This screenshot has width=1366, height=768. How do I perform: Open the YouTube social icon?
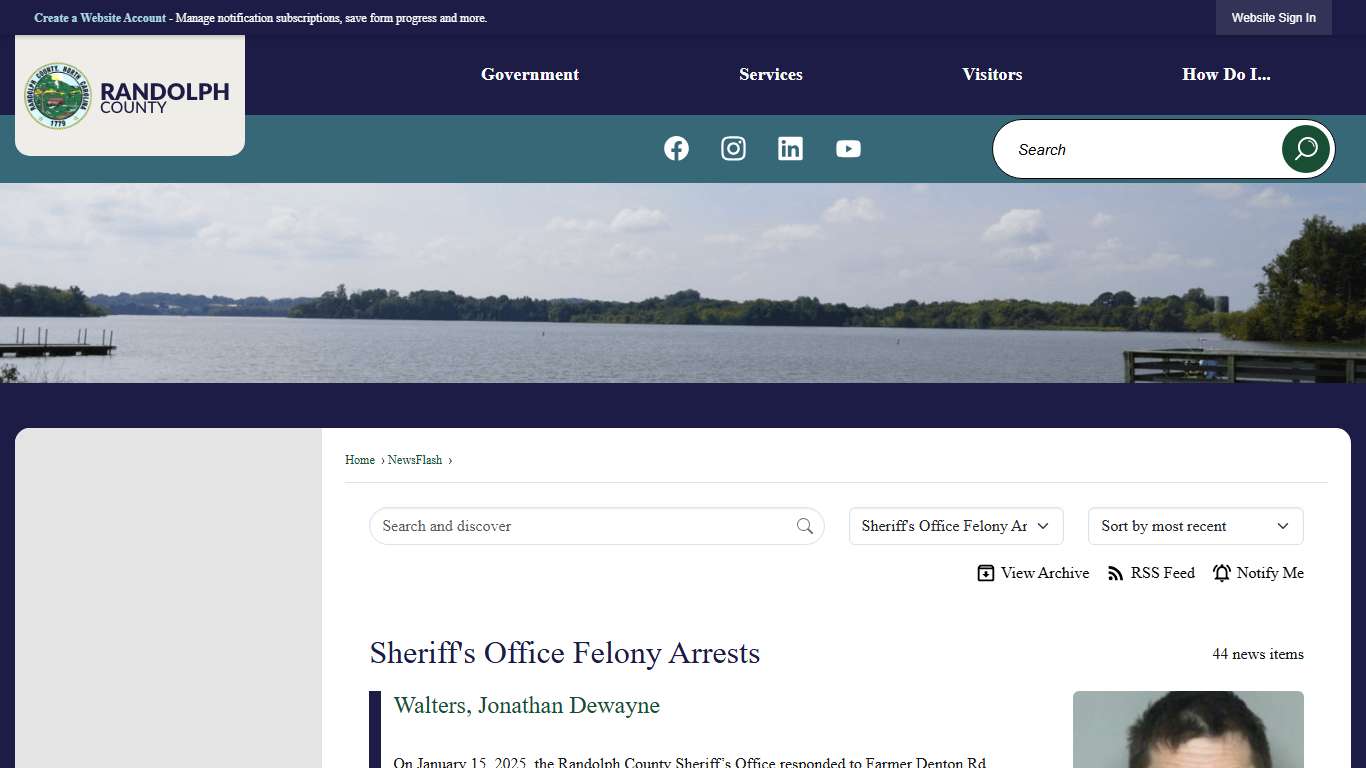tap(848, 149)
